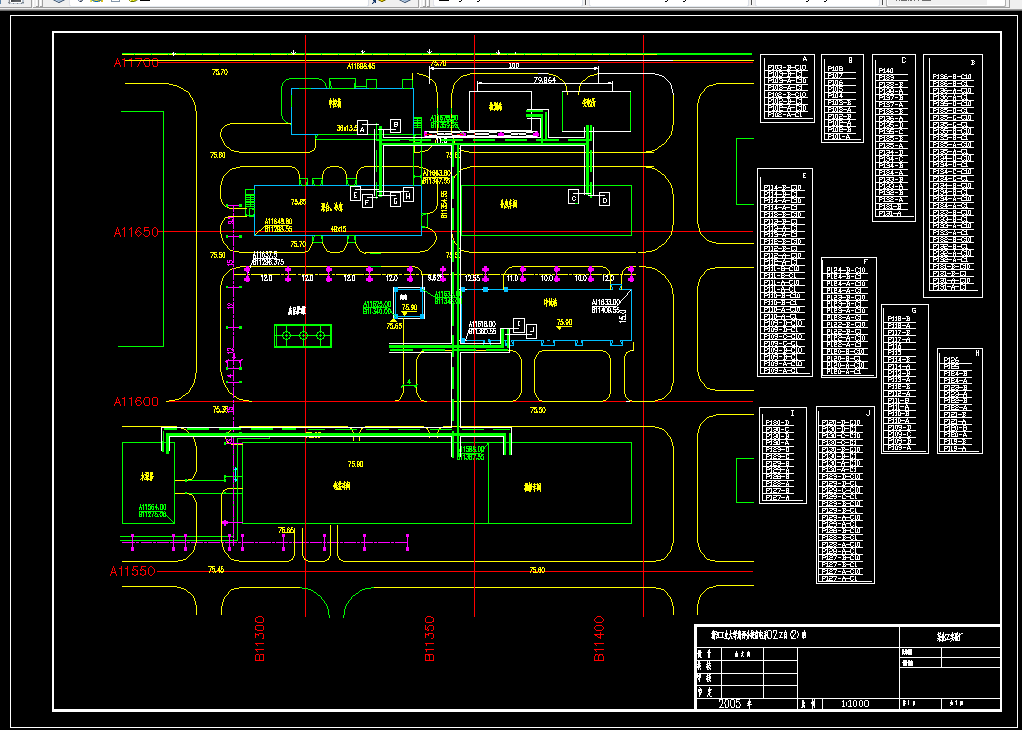Click the 15.0 vertical dimension text
Image resolution: width=1022 pixels, height=730 pixels.
[622, 316]
